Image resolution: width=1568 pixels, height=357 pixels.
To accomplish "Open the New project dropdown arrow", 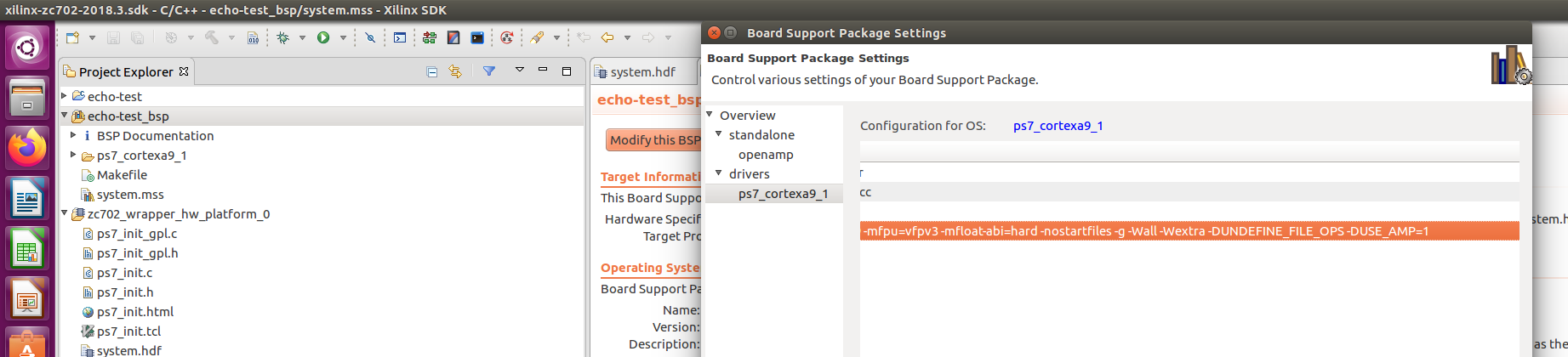I will point(91,37).
